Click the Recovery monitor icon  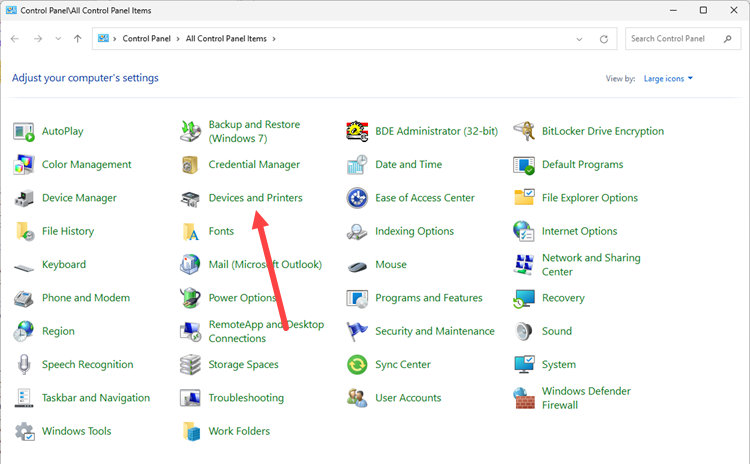[x=524, y=298]
